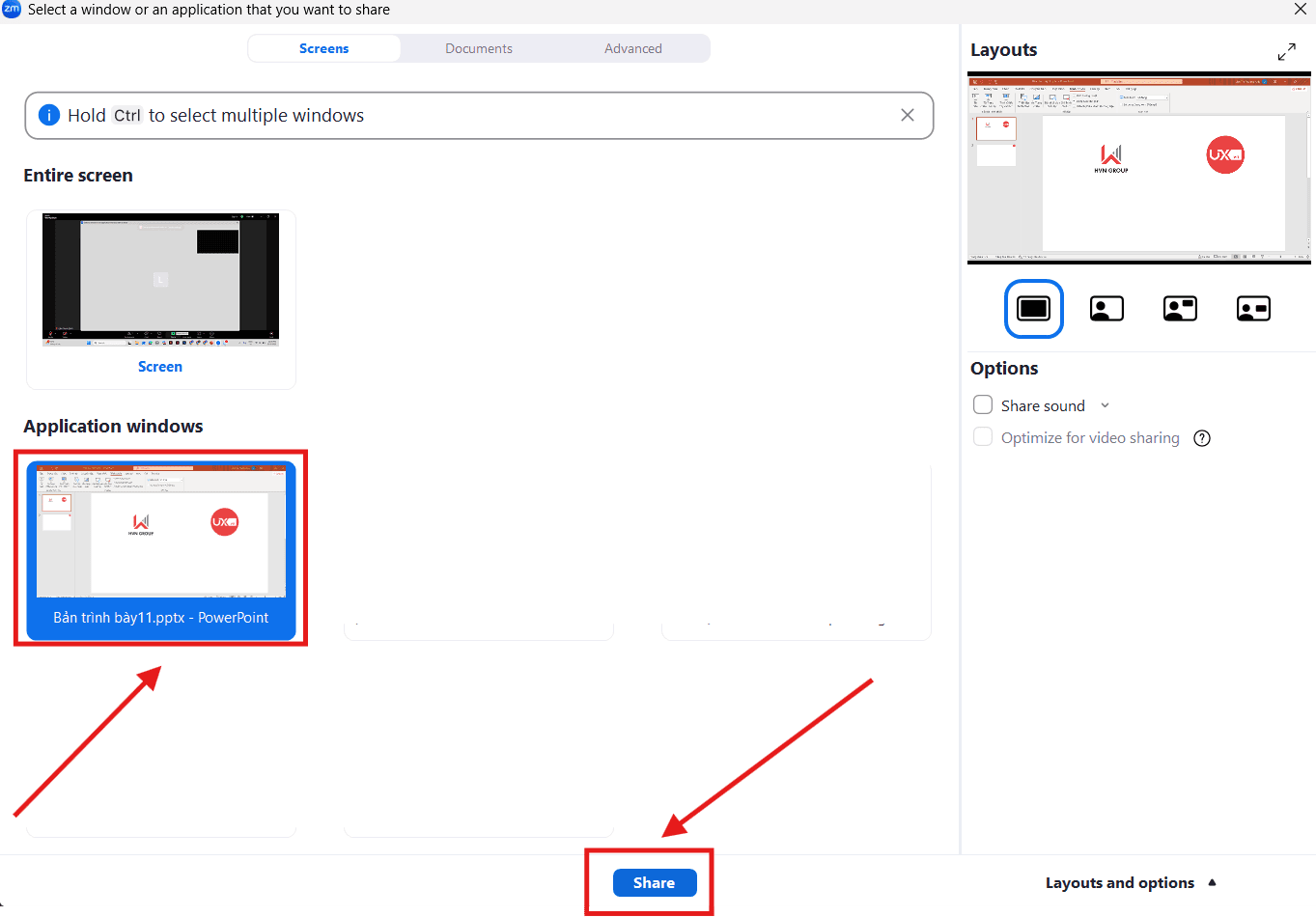Image resolution: width=1316 pixels, height=917 pixels.
Task: Collapse the Layouts and options panel
Action: click(1212, 882)
